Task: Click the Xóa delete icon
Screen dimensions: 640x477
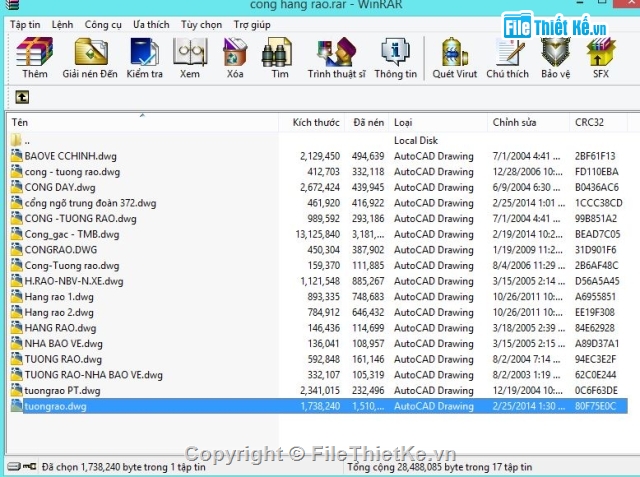Action: pyautogui.click(x=235, y=52)
